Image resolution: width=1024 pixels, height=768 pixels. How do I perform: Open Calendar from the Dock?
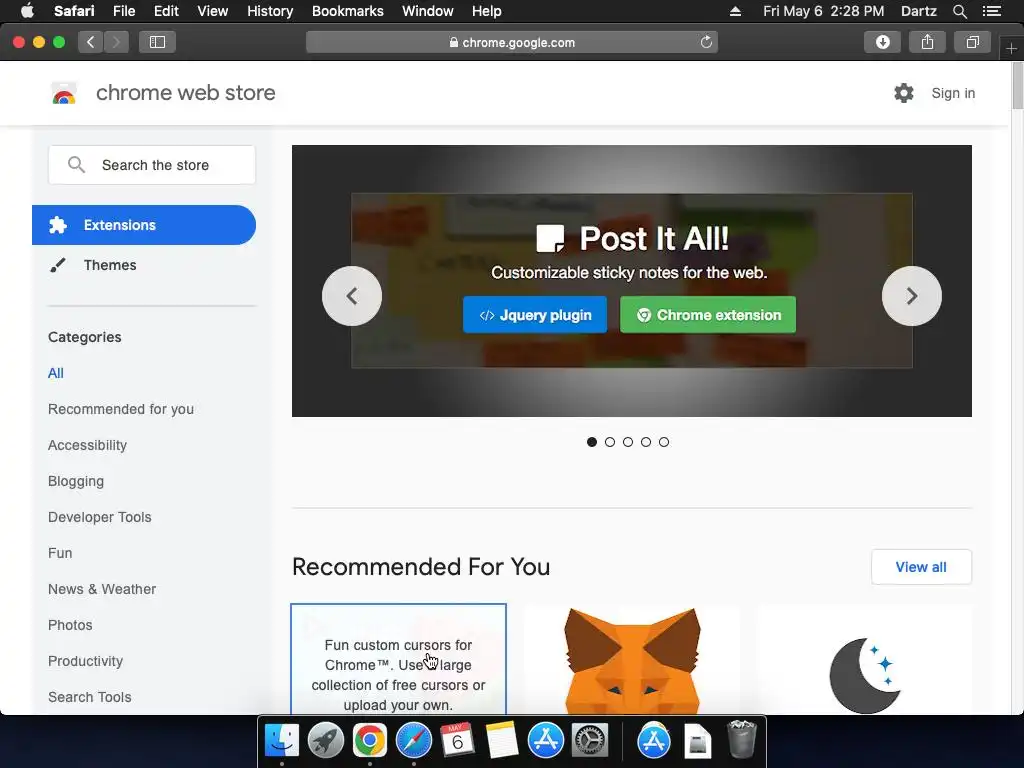pyautogui.click(x=457, y=741)
